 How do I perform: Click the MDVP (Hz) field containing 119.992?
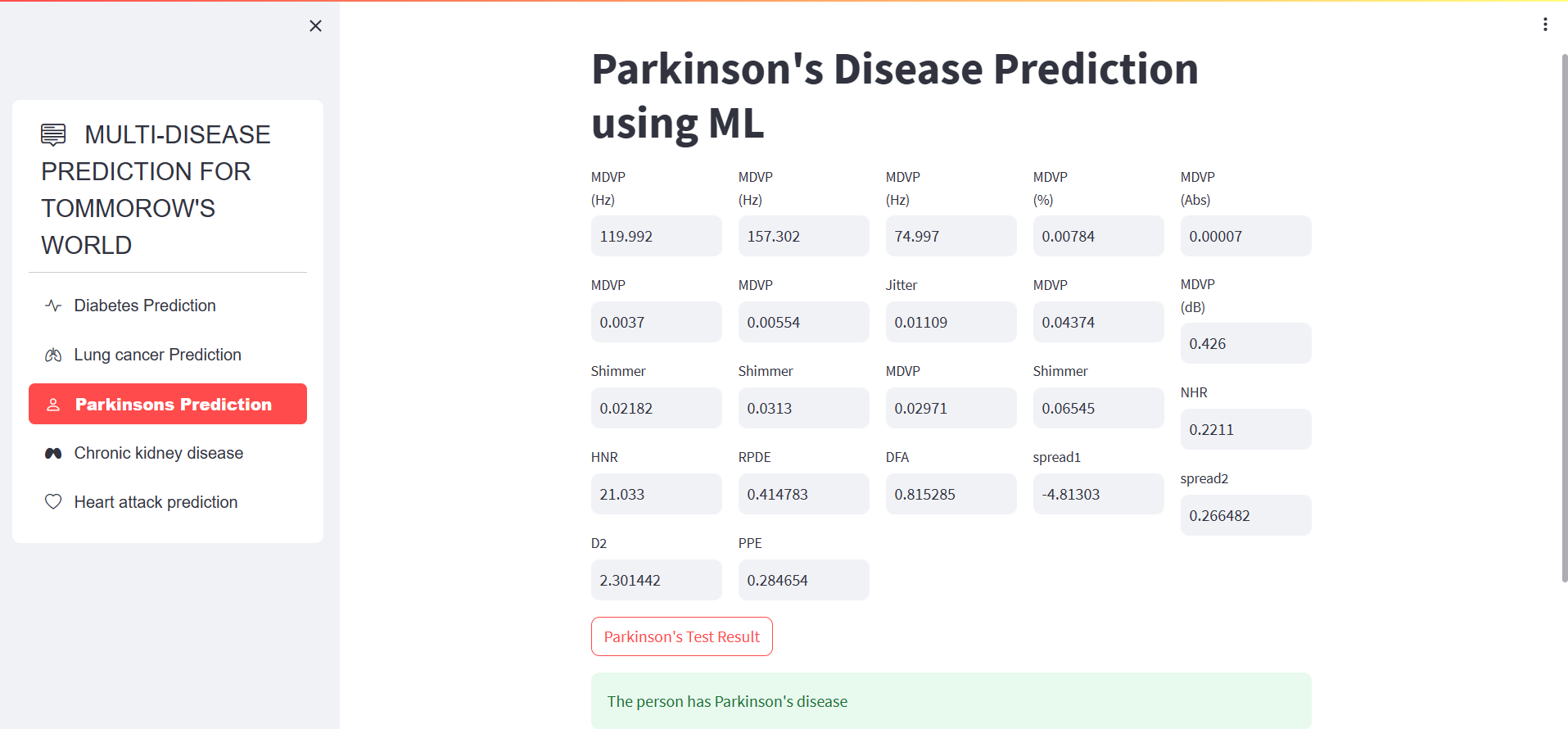(656, 236)
